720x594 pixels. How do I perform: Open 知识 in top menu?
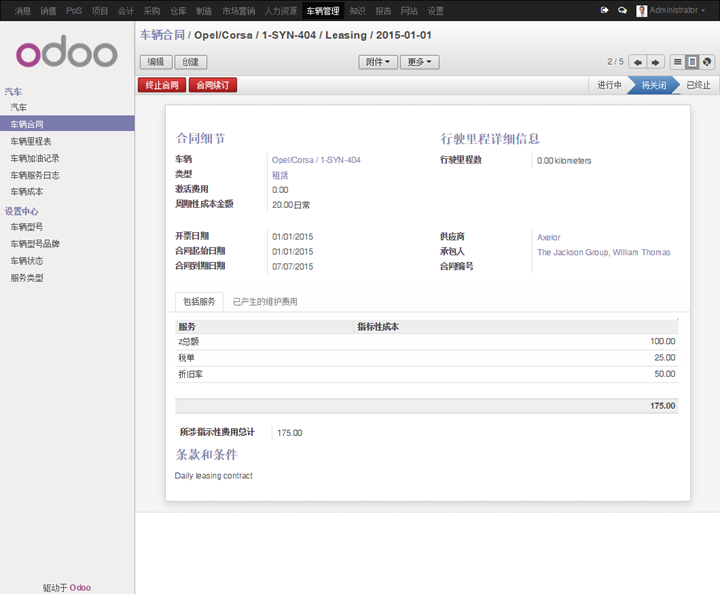tap(357, 11)
